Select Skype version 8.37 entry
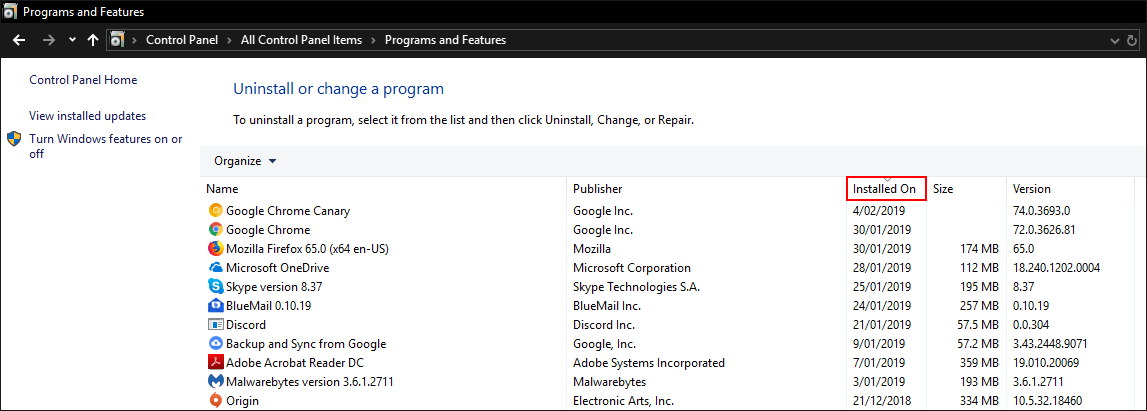1147x411 pixels. (x=272, y=287)
